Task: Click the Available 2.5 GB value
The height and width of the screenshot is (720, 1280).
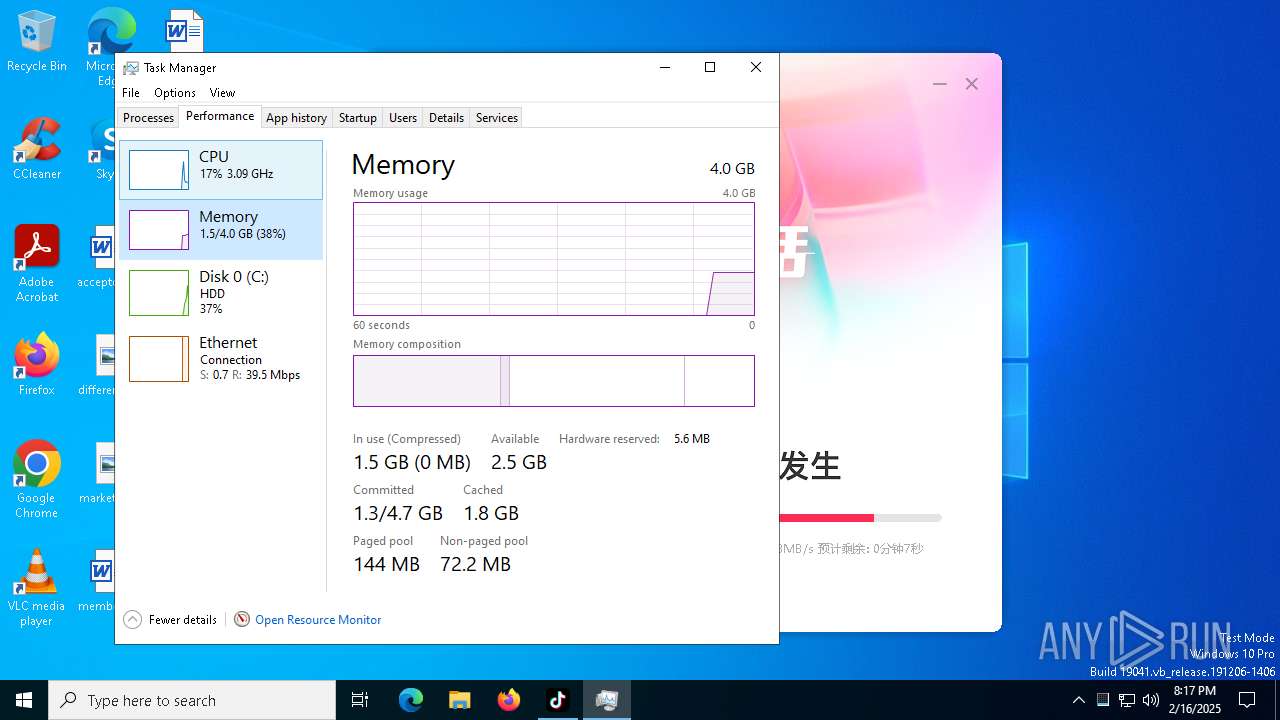Action: click(x=519, y=462)
